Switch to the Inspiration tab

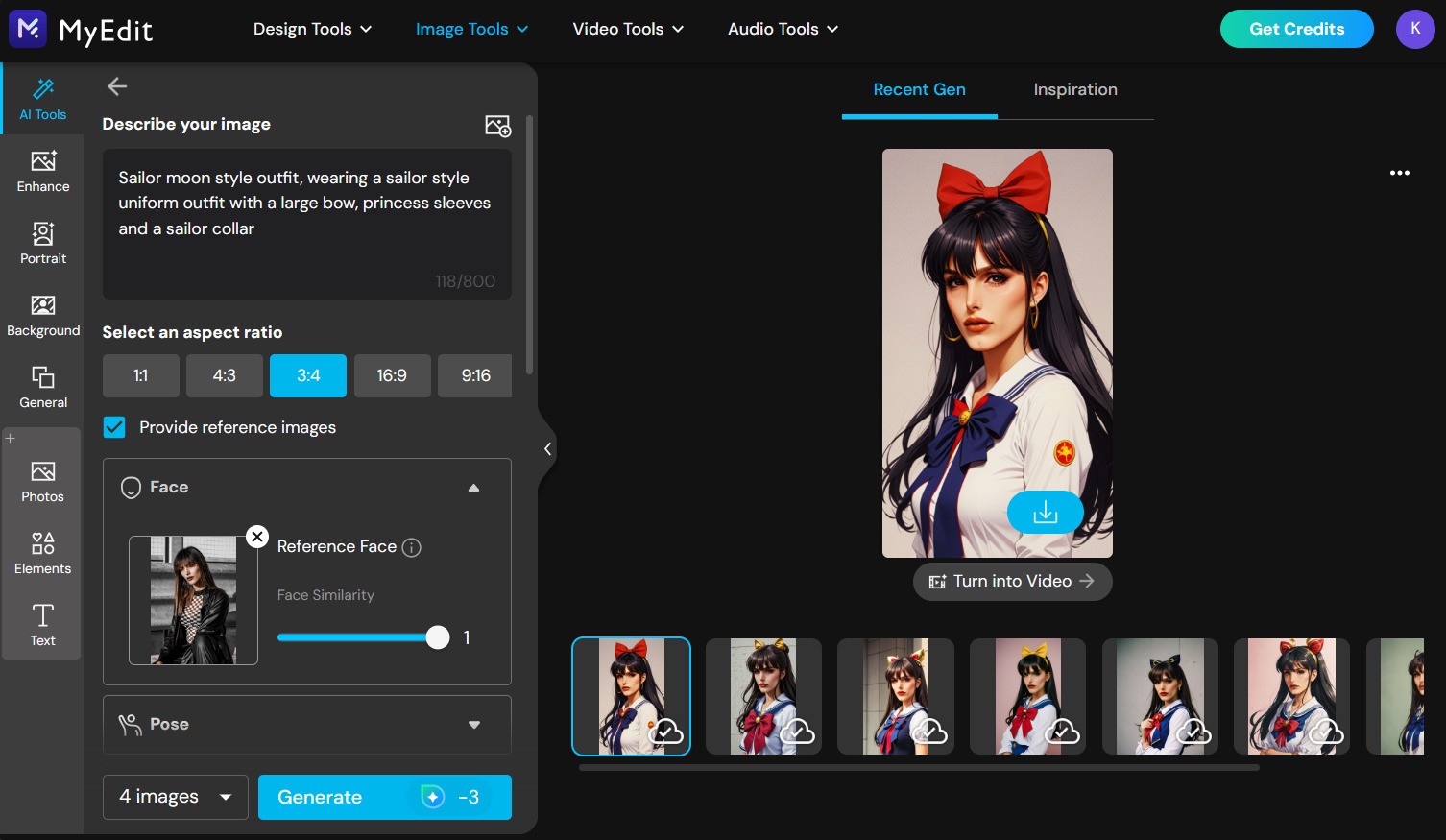1074,89
